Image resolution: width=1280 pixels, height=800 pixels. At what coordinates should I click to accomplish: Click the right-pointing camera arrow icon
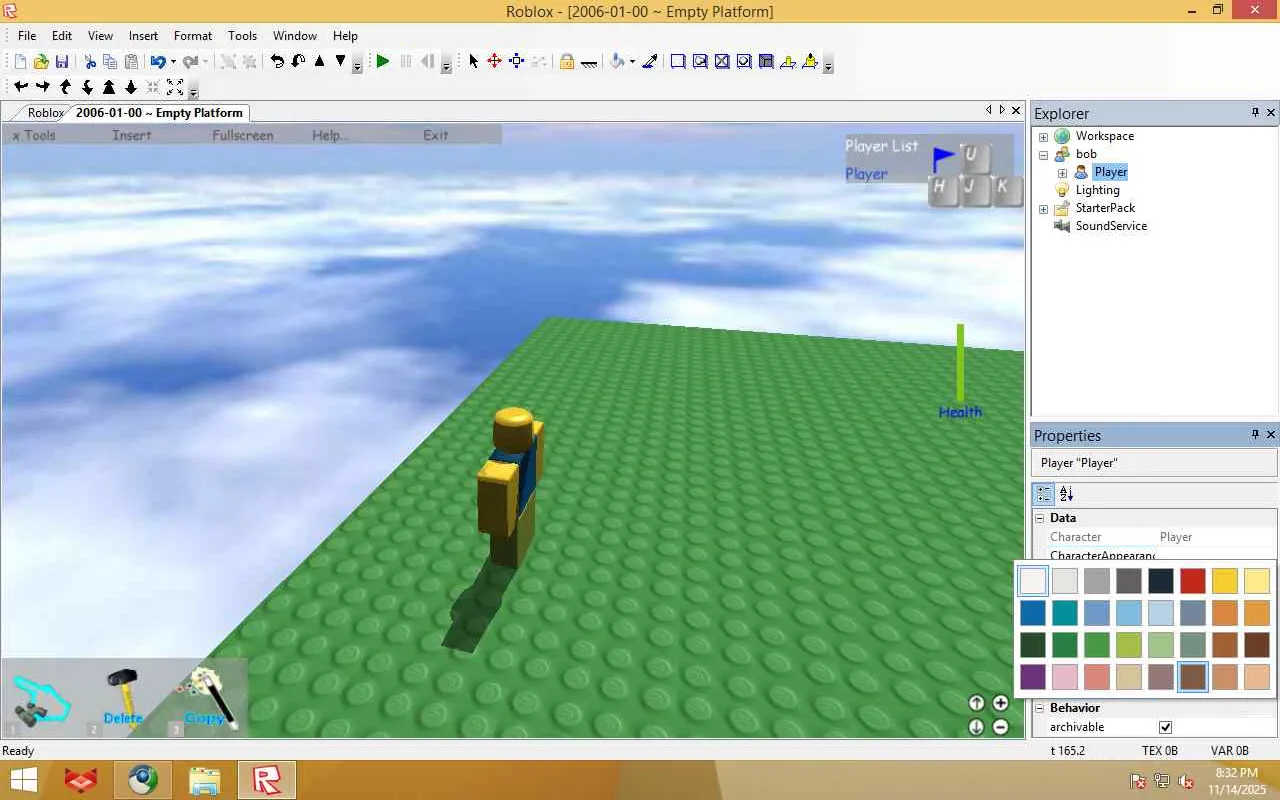pyautogui.click(x=43, y=87)
